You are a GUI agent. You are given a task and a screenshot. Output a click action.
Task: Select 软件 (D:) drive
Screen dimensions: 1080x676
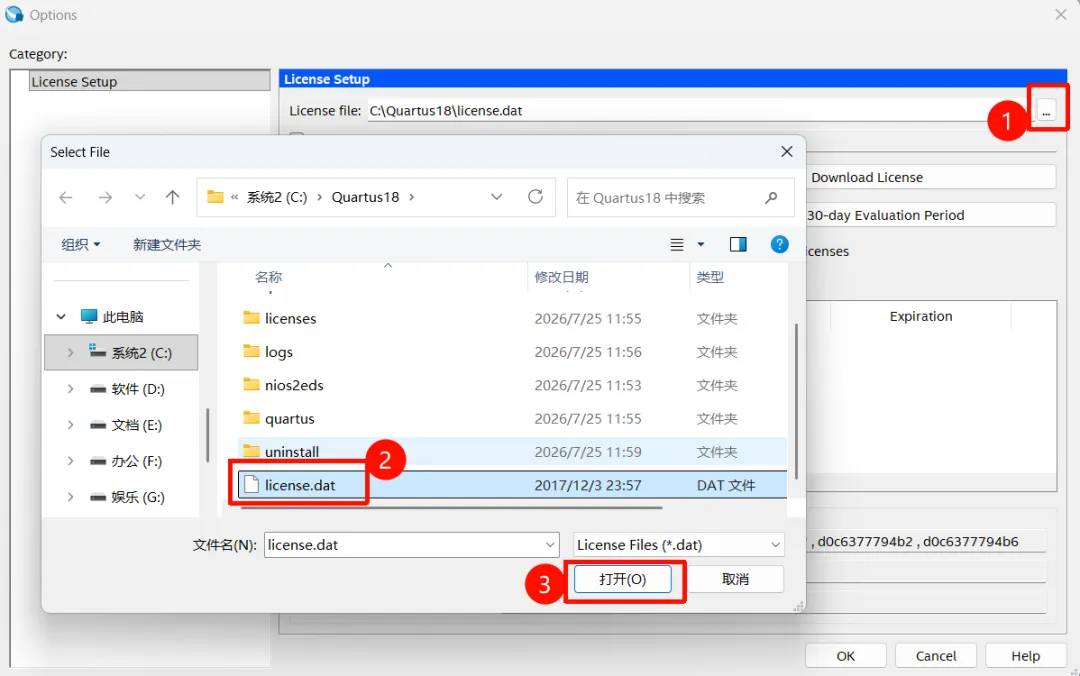pos(127,389)
